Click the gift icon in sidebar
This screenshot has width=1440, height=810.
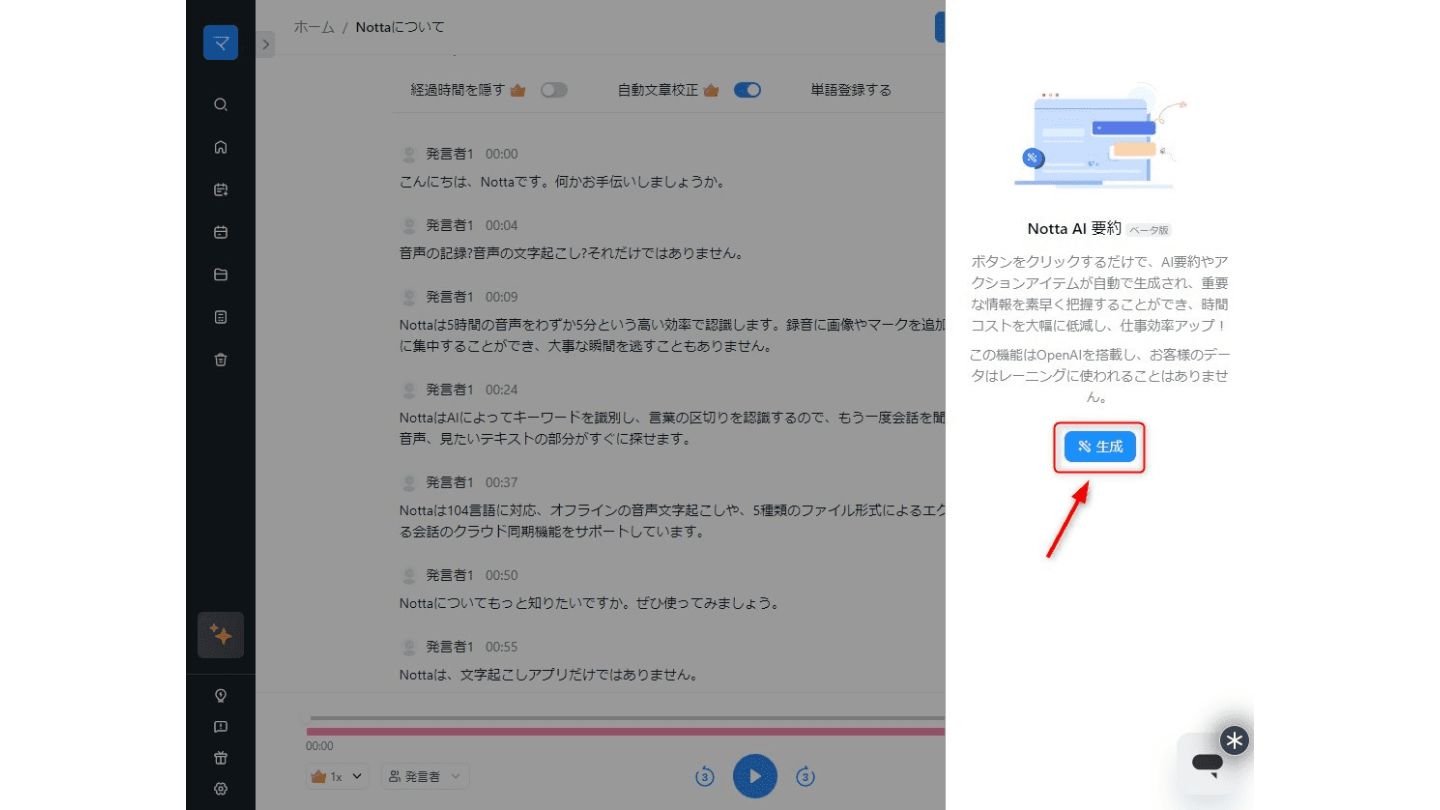coord(221,758)
